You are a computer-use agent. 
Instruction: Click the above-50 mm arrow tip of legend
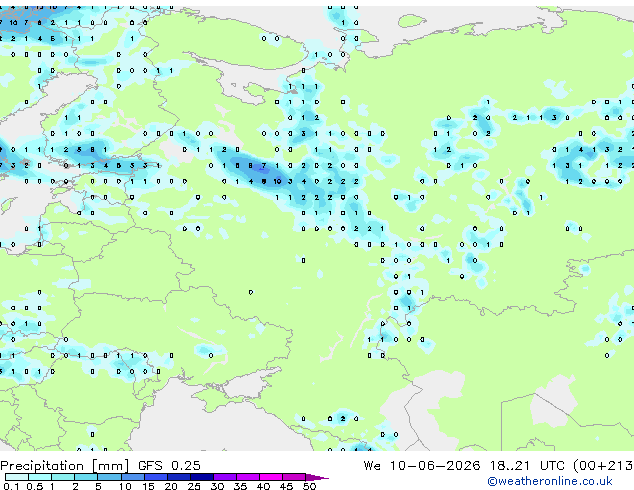click(317, 478)
